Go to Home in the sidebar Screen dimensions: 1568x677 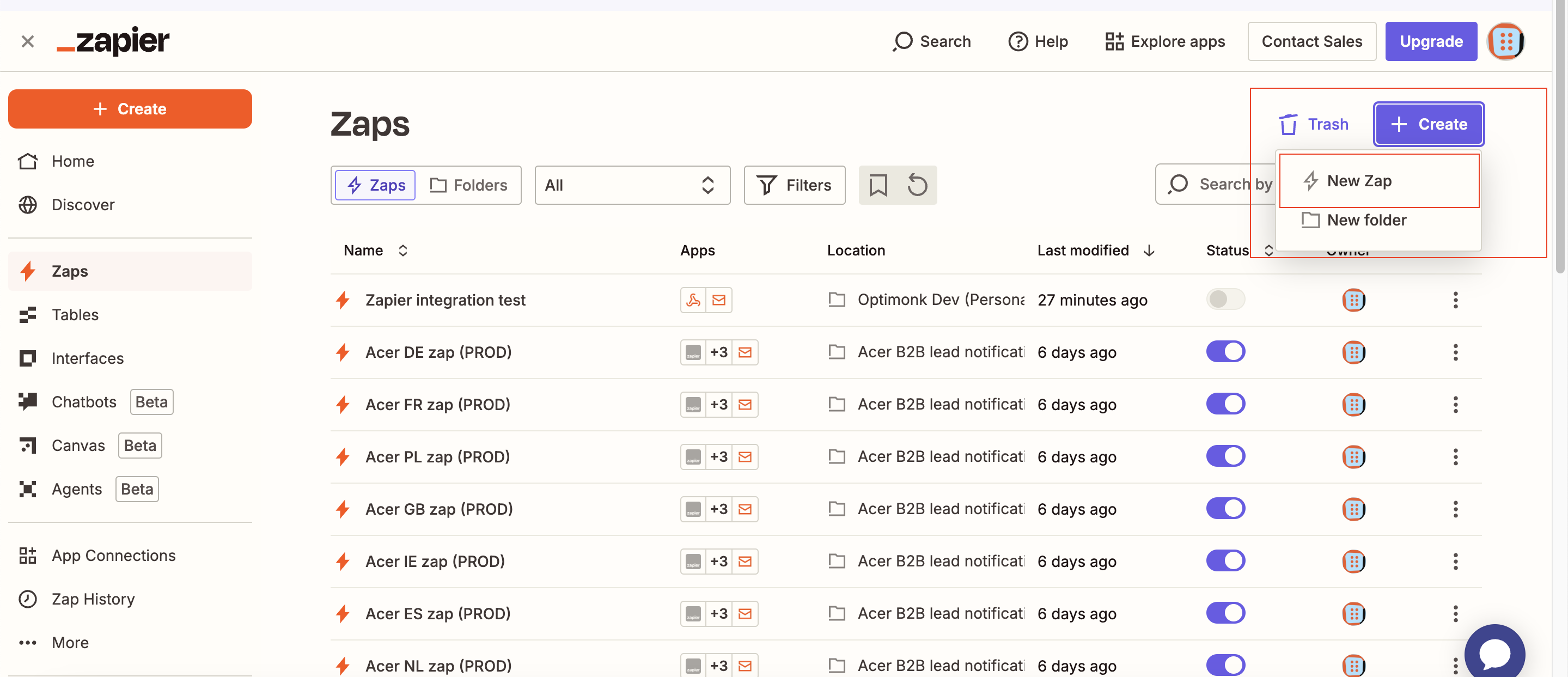tap(130, 161)
